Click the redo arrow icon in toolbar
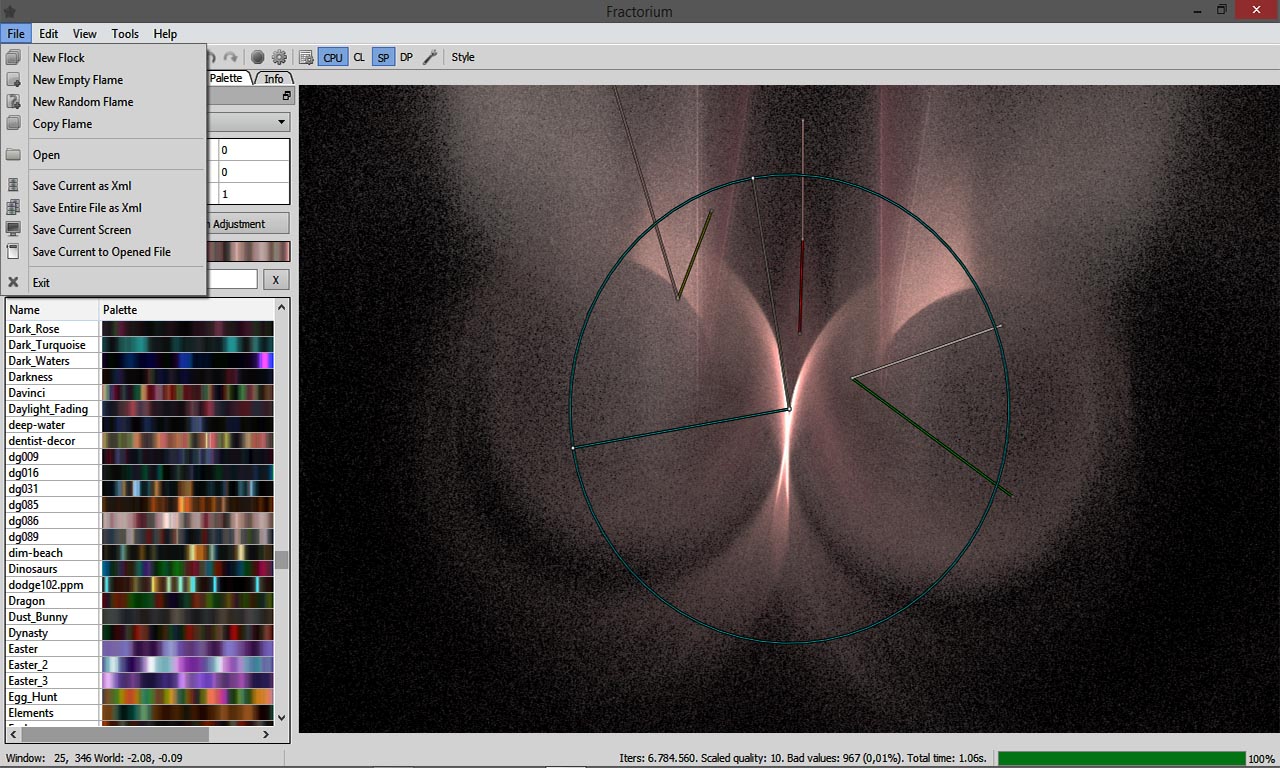 [231, 58]
